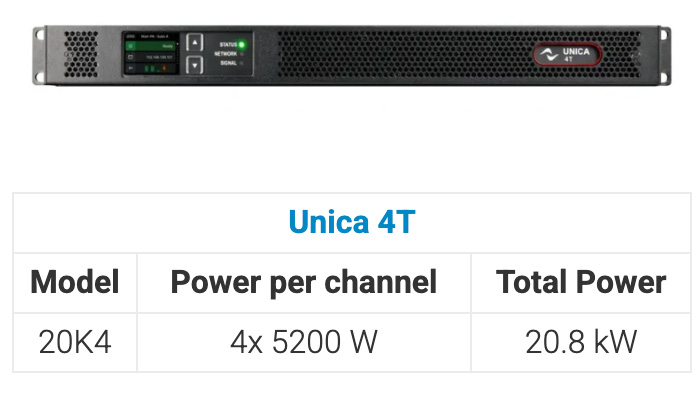Viewport: 700px width, 394px height.
Task: Click the NETWORK LED indicator
Action: (x=242, y=54)
